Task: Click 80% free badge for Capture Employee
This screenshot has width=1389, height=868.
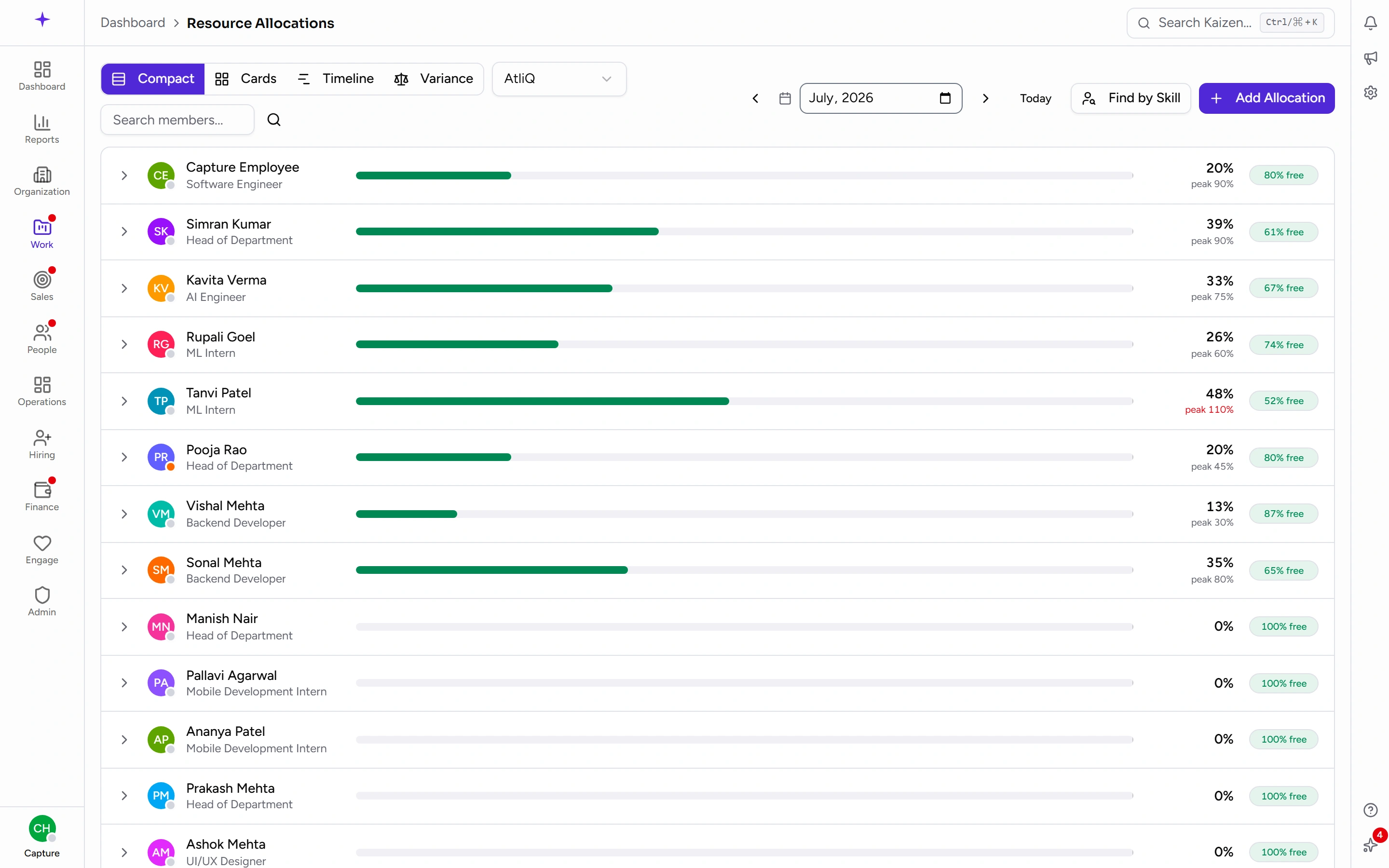Action: 1283,175
